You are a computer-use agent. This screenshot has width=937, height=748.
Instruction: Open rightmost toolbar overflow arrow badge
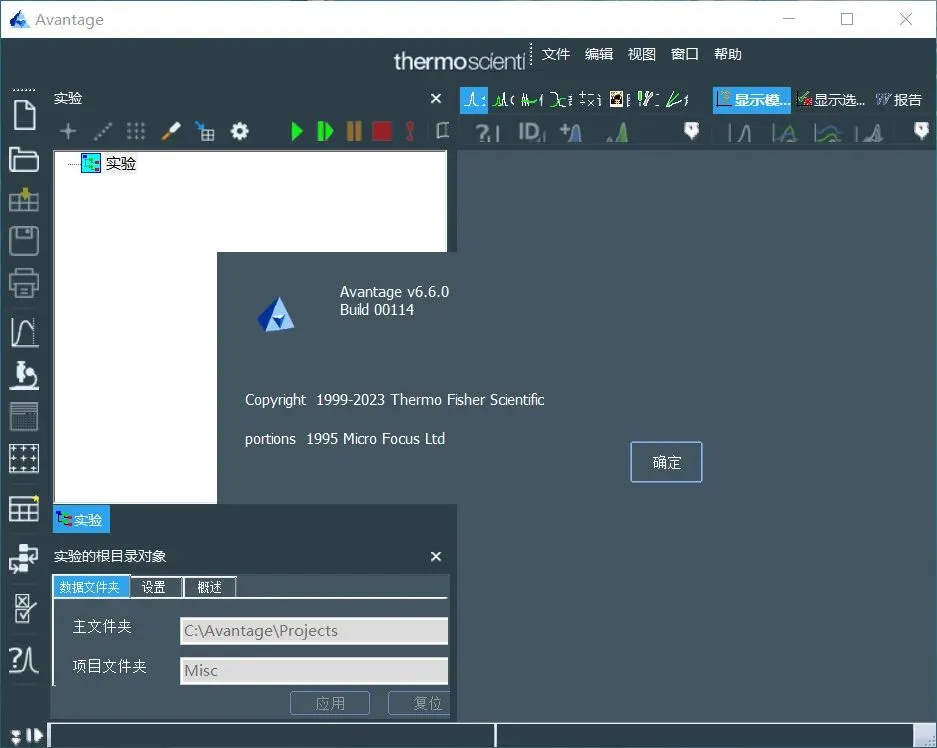(x=921, y=130)
